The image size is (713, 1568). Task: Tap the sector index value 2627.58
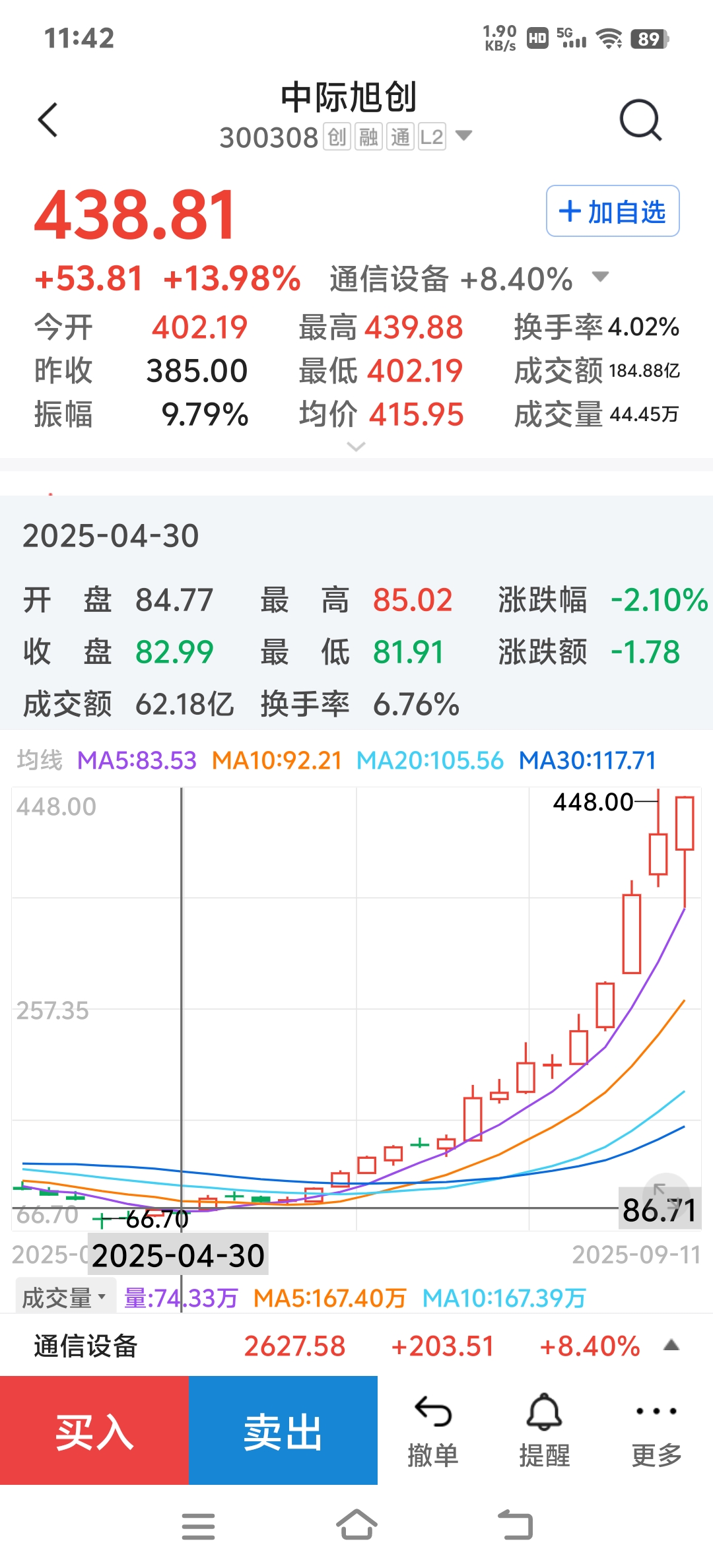[x=295, y=1346]
